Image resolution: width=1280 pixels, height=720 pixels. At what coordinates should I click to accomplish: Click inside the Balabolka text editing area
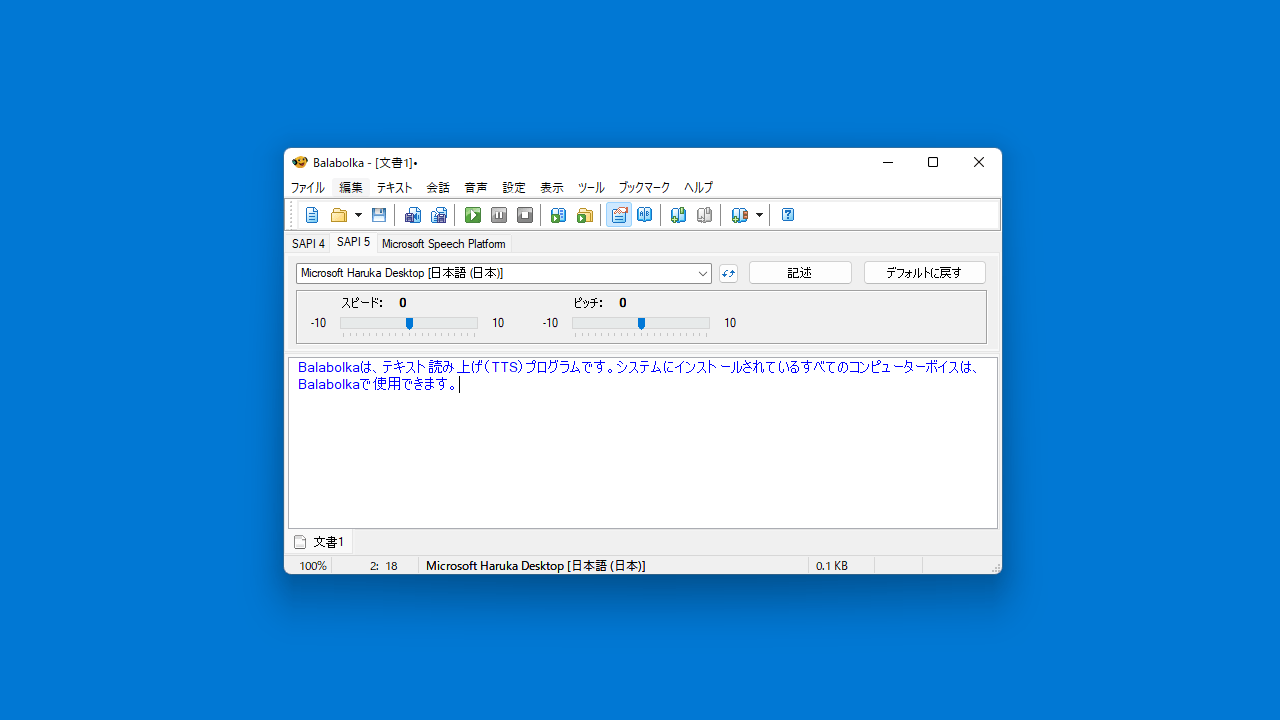(643, 443)
